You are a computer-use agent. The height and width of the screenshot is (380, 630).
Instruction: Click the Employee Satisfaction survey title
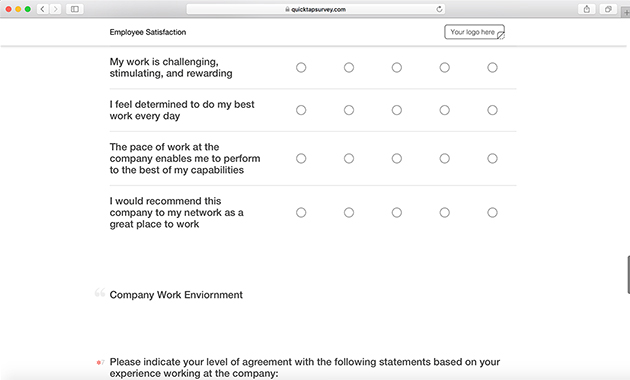[x=148, y=32]
